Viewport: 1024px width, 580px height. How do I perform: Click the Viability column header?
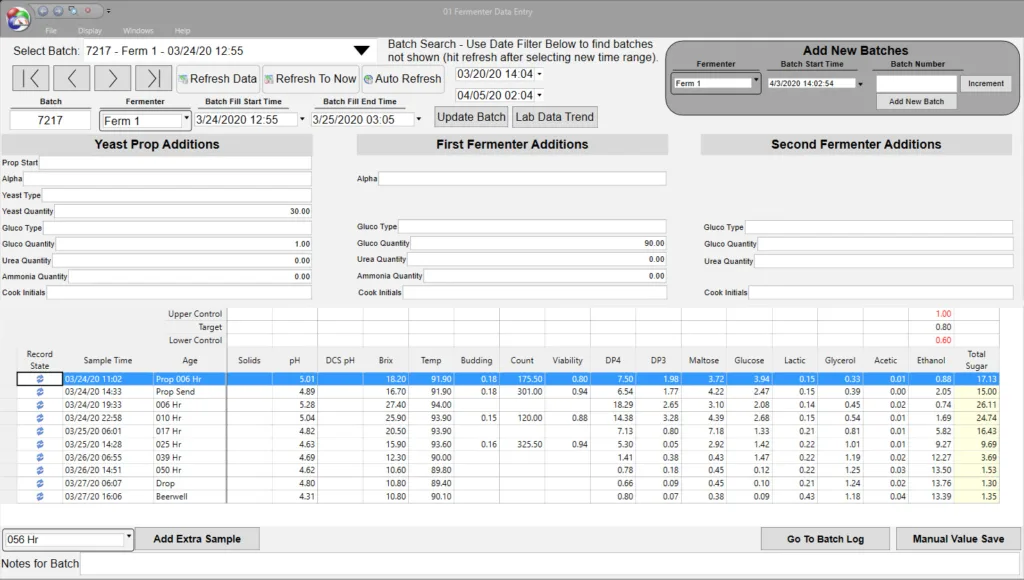(567, 360)
